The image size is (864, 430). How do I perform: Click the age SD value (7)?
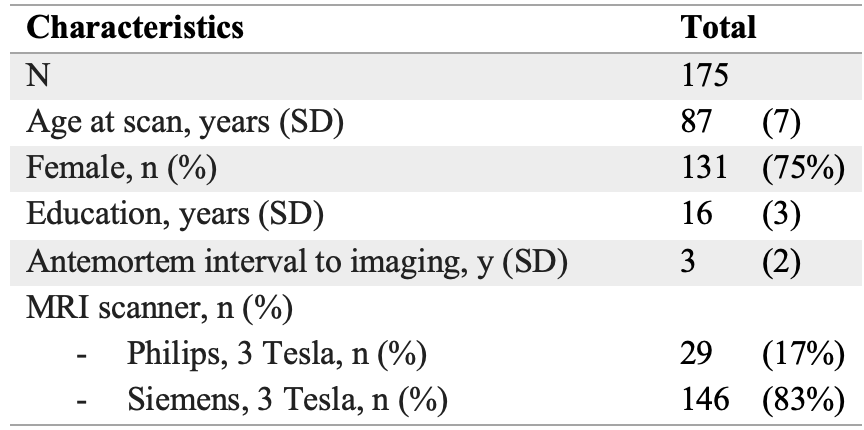pyautogui.click(x=780, y=123)
